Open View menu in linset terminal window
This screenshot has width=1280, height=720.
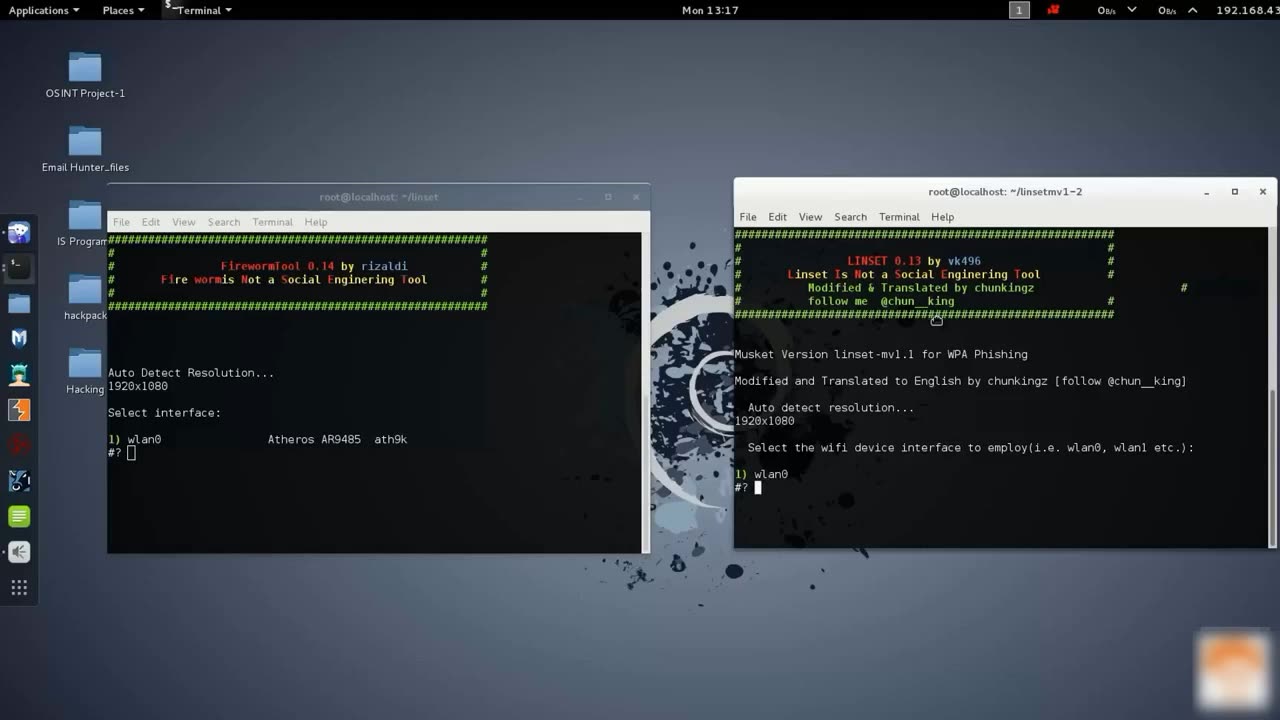point(183,222)
